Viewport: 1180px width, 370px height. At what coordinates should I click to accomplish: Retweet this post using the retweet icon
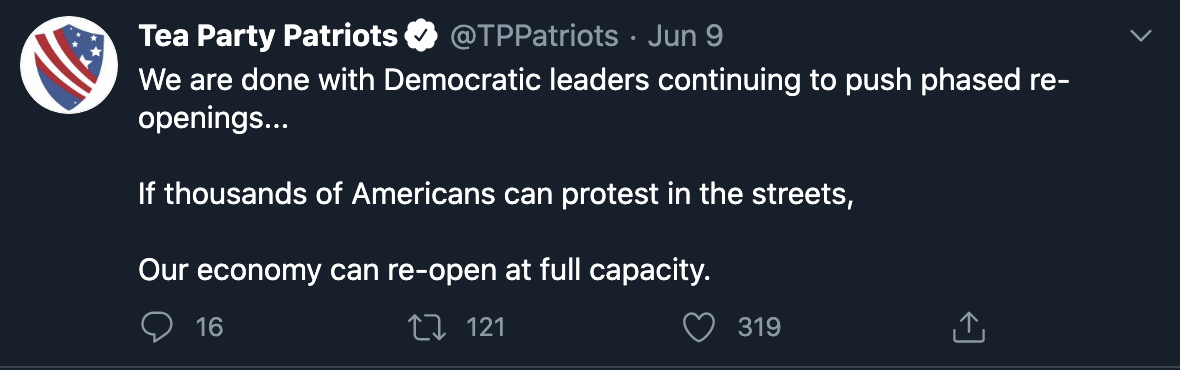(x=427, y=327)
